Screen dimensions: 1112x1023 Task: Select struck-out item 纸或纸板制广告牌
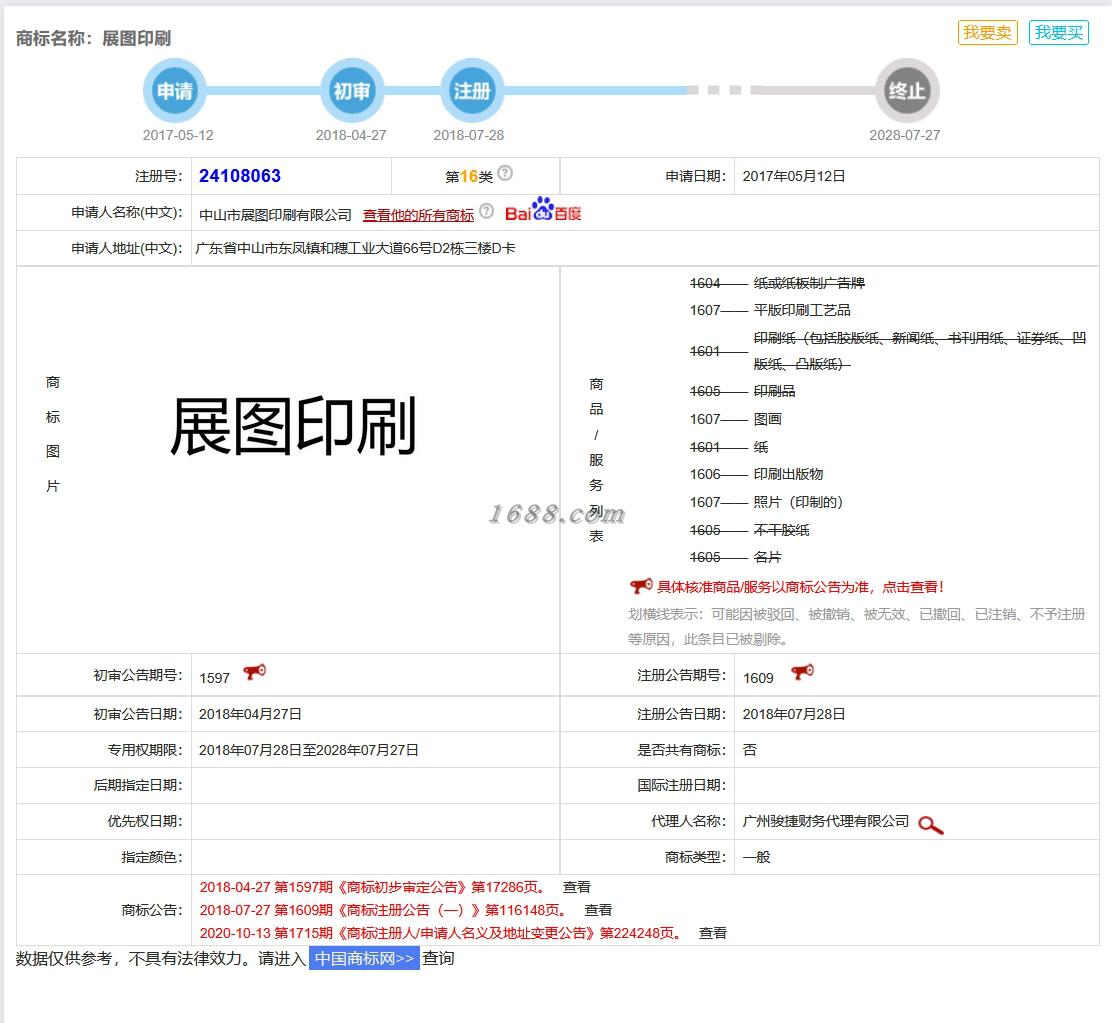click(809, 283)
